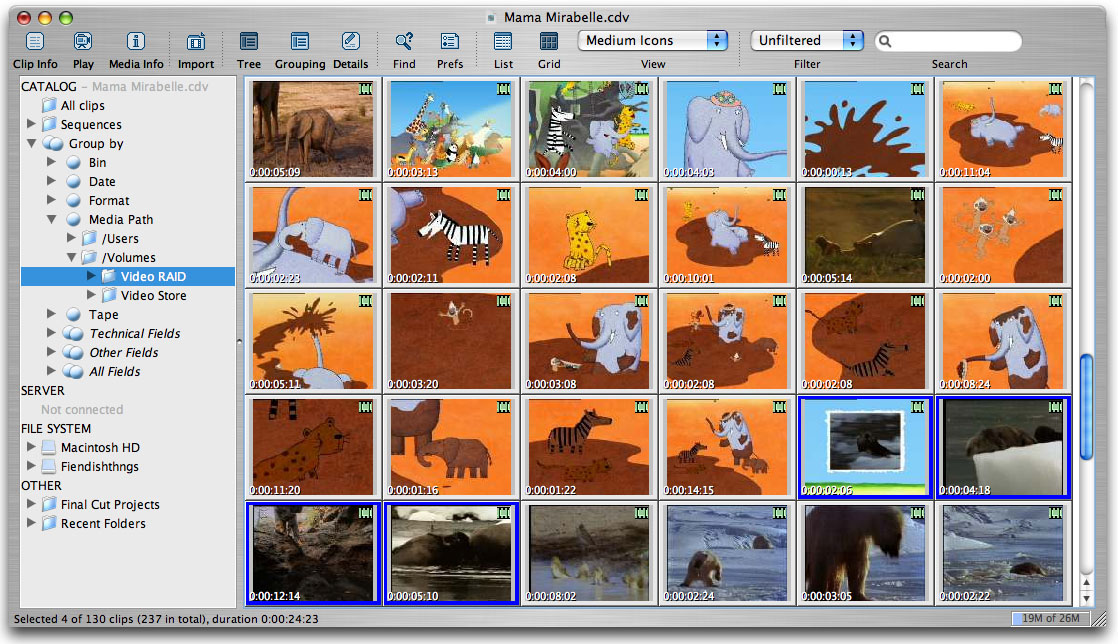Toggle the Details toolbar icon
Viewport: 1118px width, 644px height.
click(350, 42)
